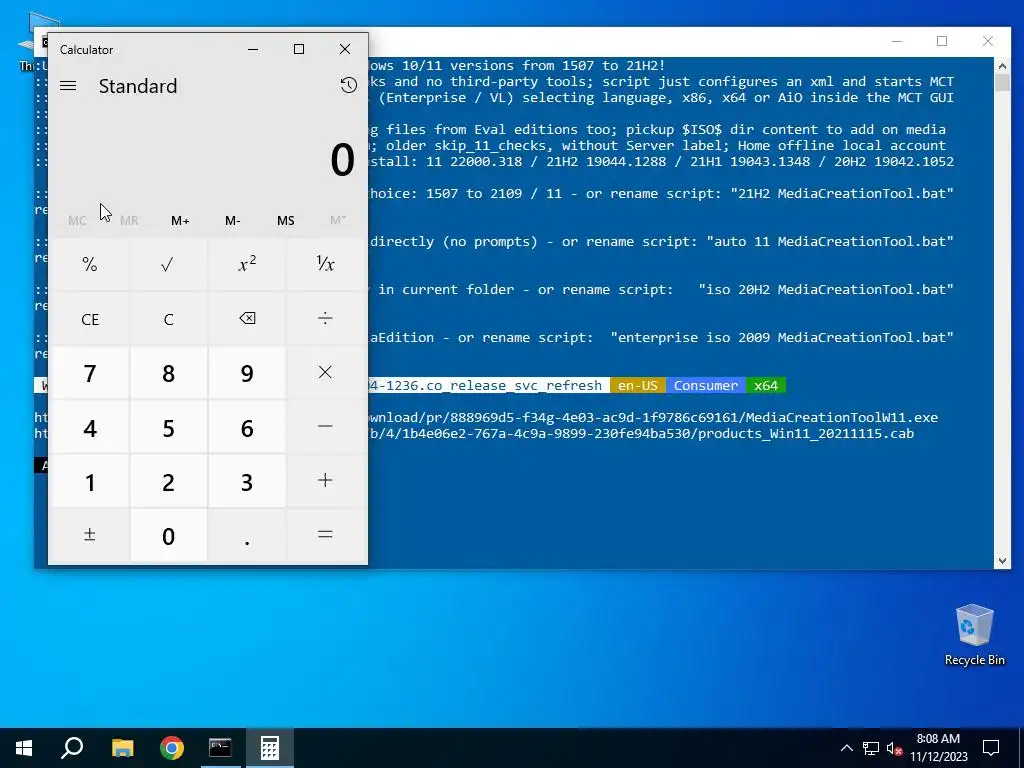Open the Recycle Bin desktop icon

[x=974, y=635]
